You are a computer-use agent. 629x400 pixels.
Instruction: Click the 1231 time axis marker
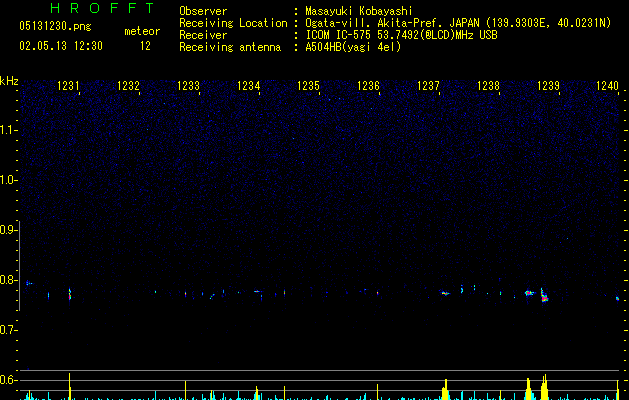tap(68, 85)
